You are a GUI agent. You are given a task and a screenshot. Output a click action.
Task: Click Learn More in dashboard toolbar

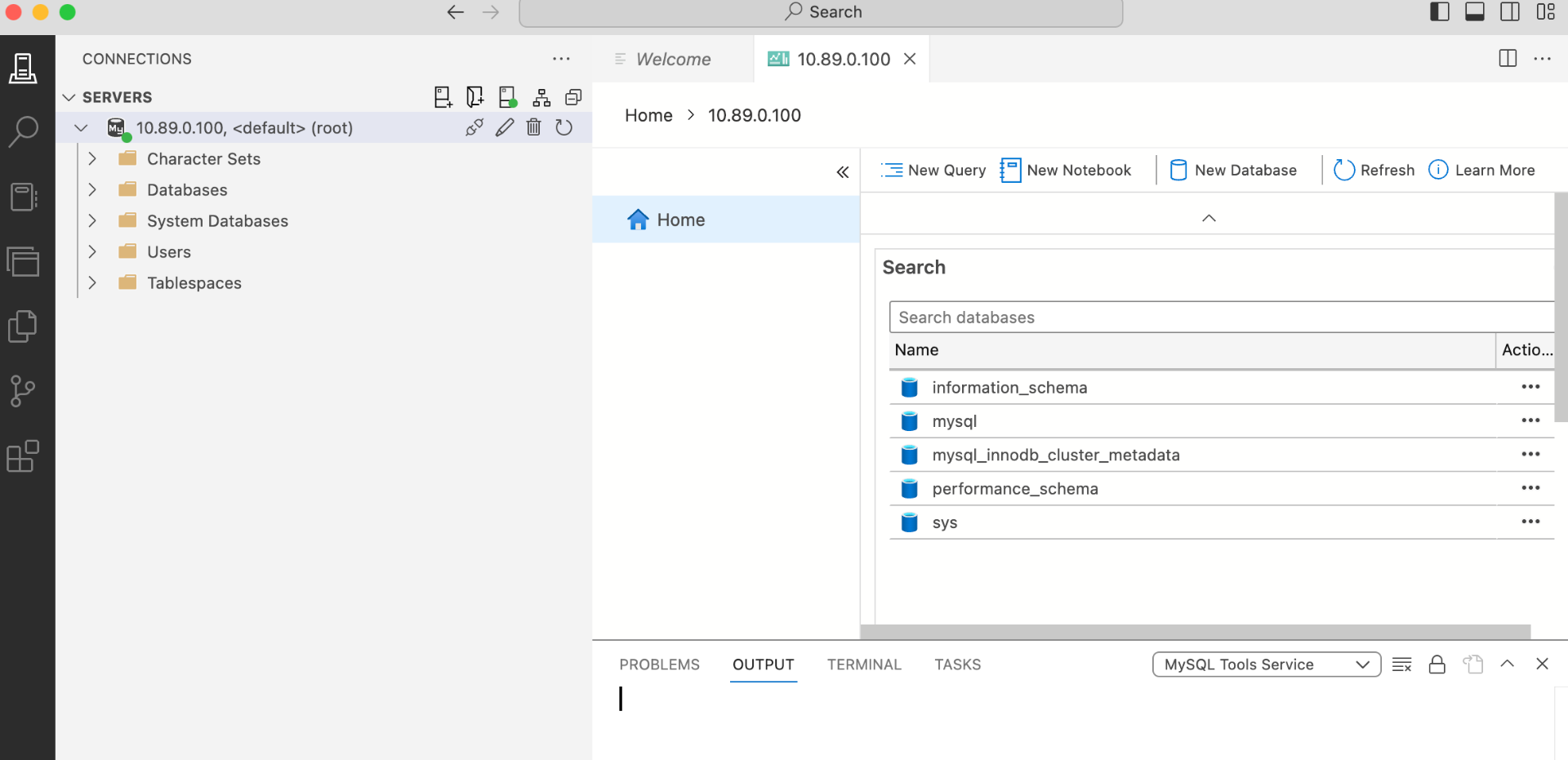tap(1482, 170)
